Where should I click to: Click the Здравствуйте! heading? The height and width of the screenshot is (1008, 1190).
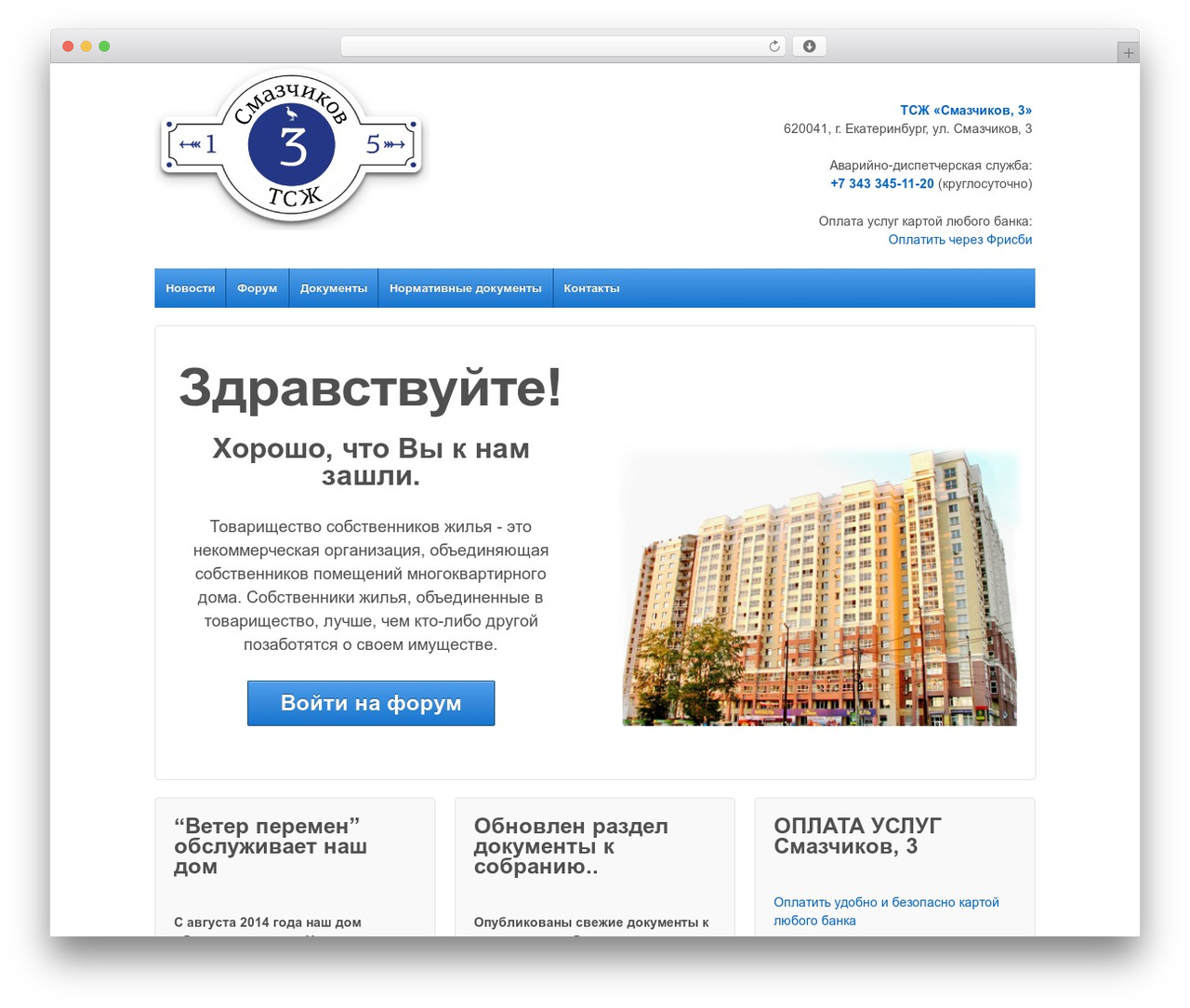(x=371, y=387)
